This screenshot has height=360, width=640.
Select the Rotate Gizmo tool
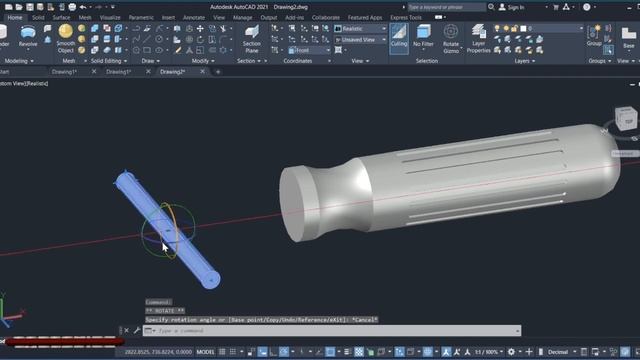pyautogui.click(x=451, y=39)
